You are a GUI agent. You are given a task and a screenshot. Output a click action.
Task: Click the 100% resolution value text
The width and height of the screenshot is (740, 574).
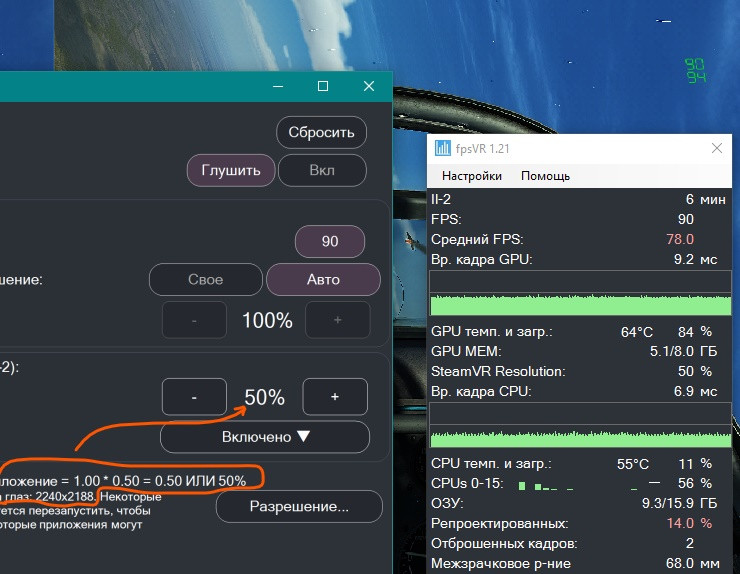[x=267, y=321]
